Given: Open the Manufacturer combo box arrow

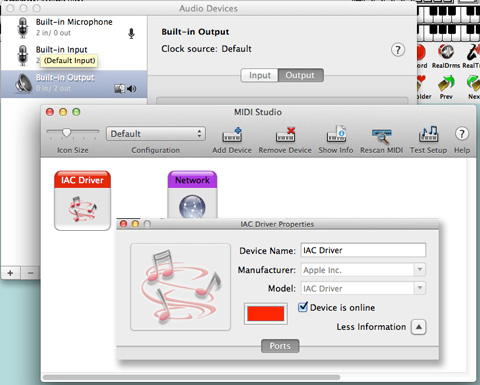Looking at the screenshot, I should [420, 269].
